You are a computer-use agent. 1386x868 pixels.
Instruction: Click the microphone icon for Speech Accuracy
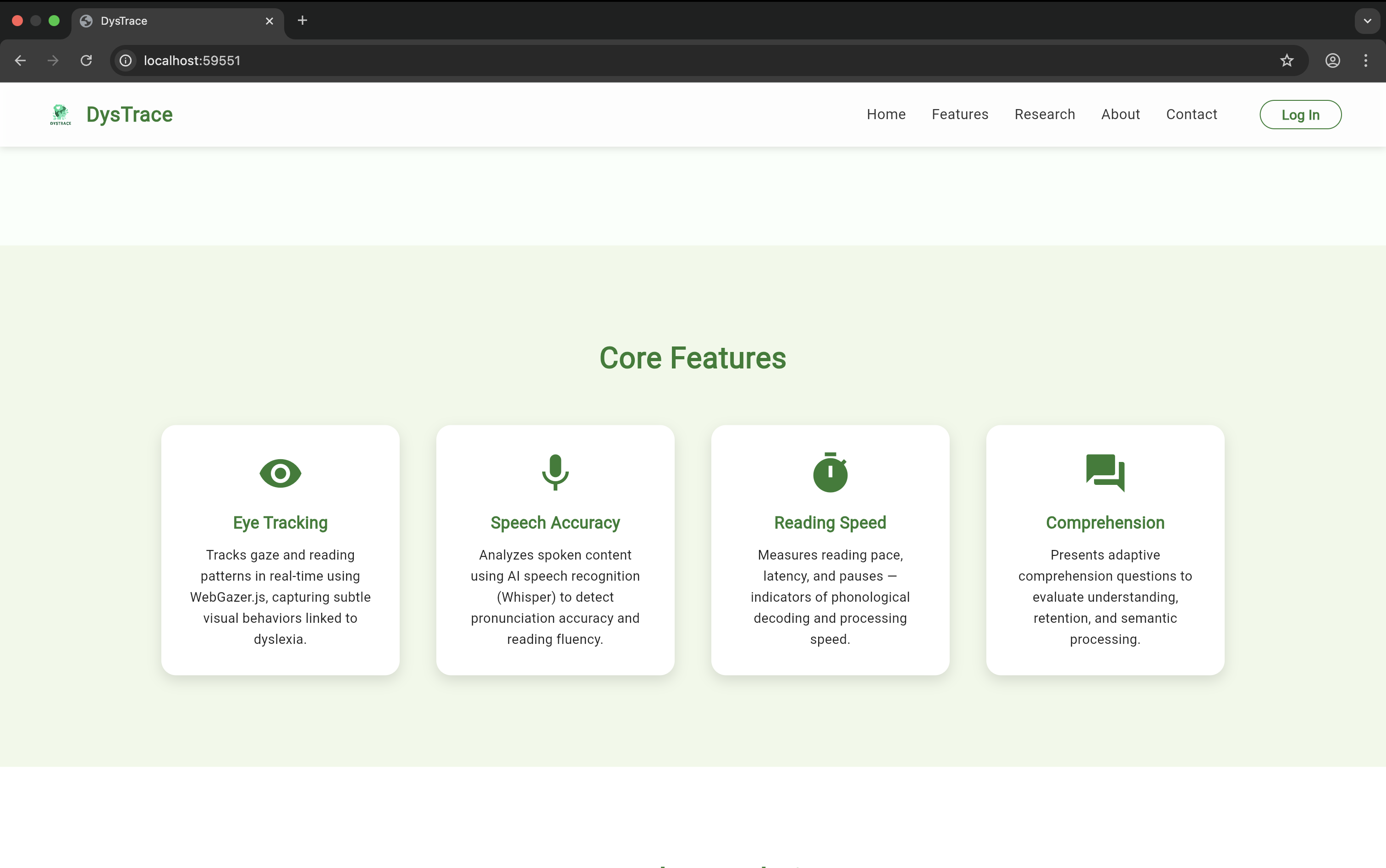555,472
